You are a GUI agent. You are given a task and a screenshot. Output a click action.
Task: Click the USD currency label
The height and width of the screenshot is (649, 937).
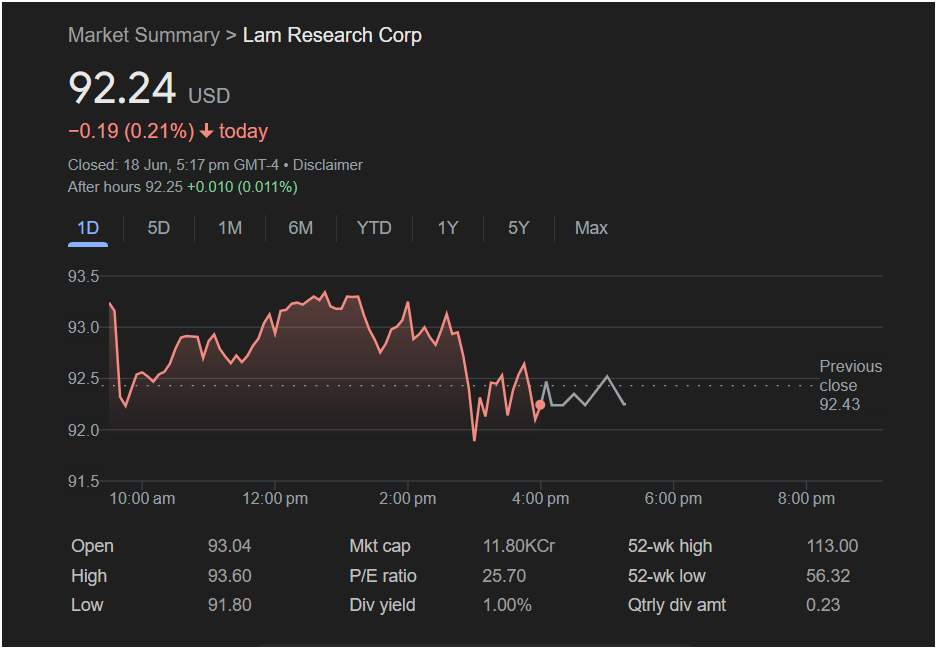pos(209,96)
